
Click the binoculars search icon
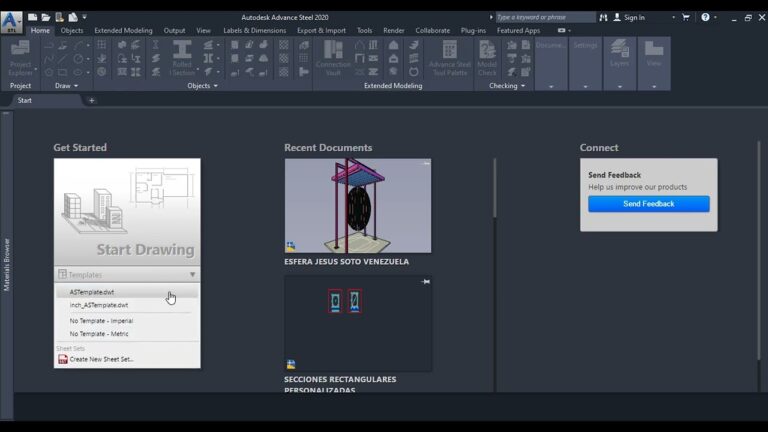tap(603, 17)
